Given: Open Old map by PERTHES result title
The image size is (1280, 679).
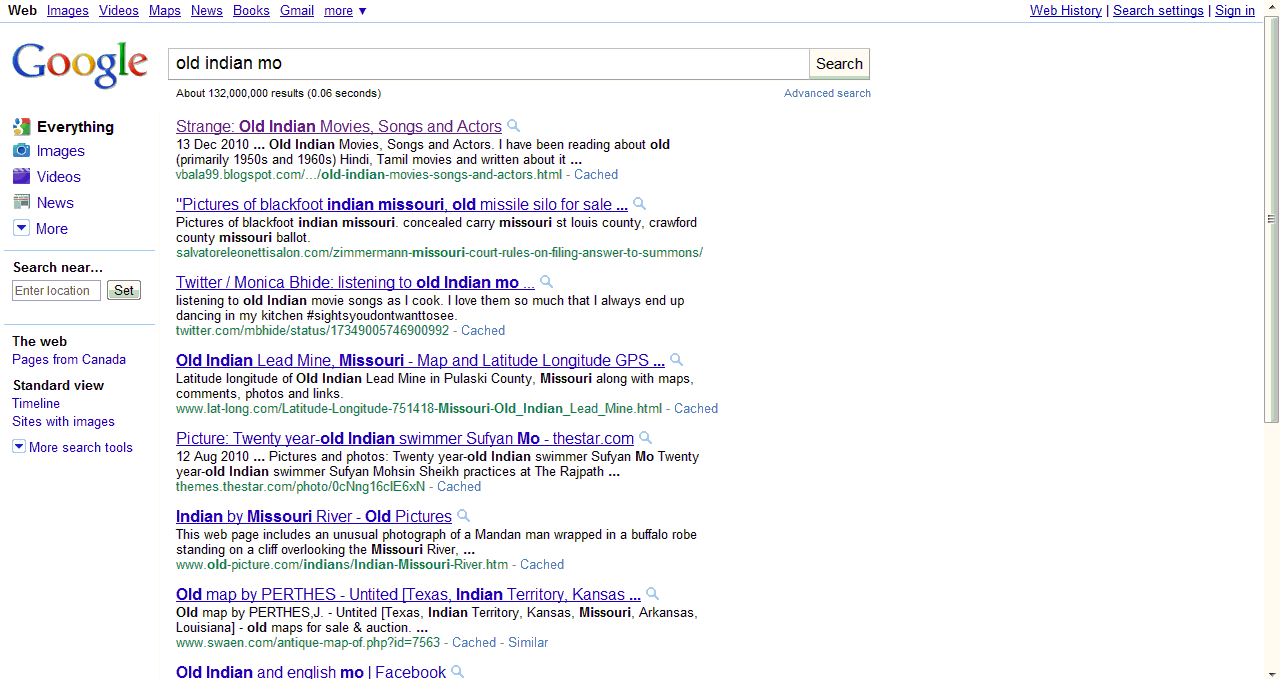Looking at the screenshot, I should click(x=408, y=594).
